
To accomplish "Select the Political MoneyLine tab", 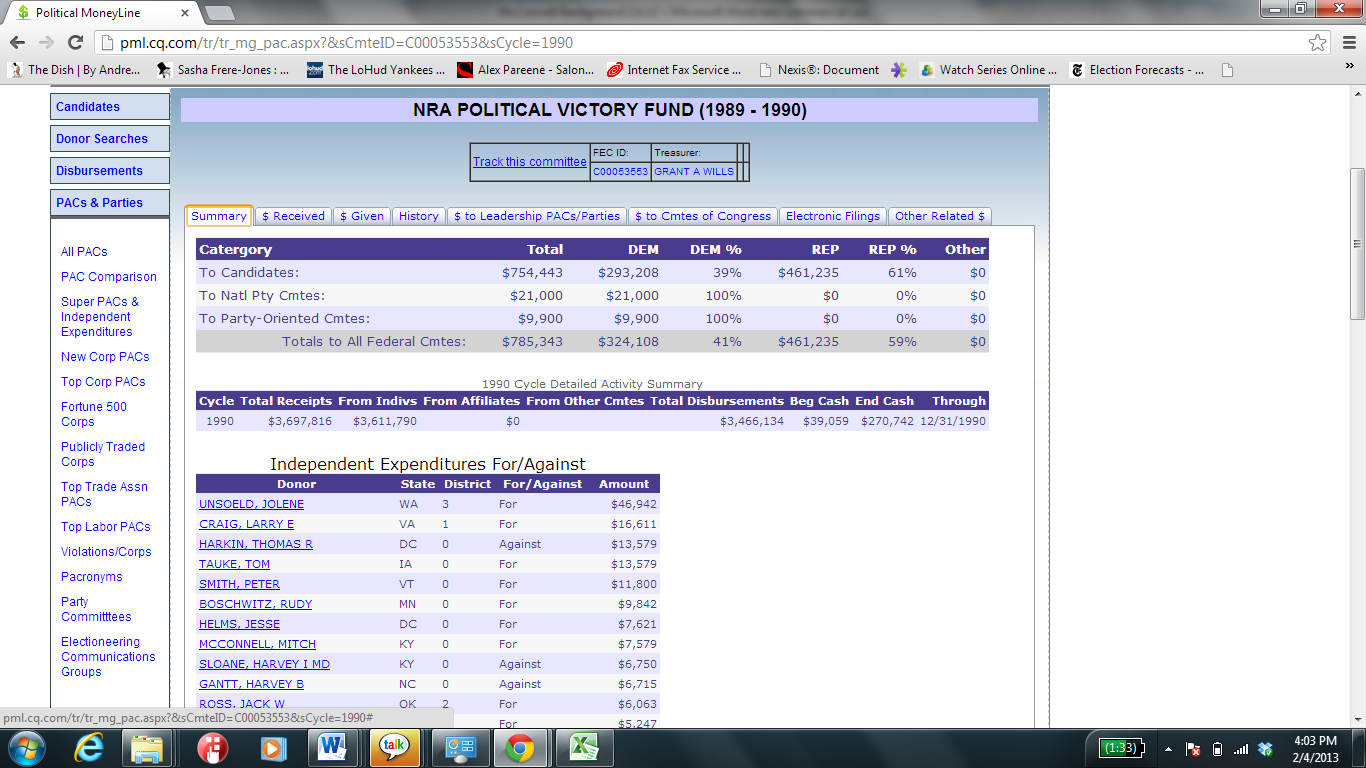I will point(100,13).
